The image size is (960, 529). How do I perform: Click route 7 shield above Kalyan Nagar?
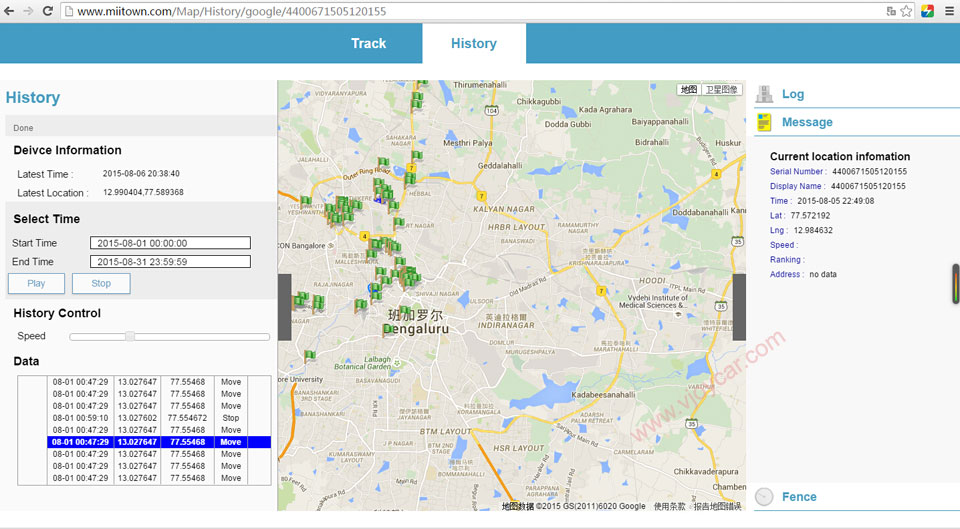482,197
